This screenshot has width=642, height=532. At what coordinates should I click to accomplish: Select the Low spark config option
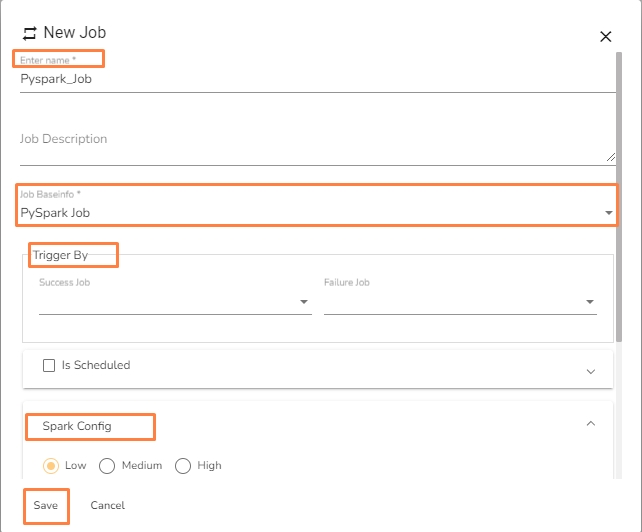click(x=51, y=466)
